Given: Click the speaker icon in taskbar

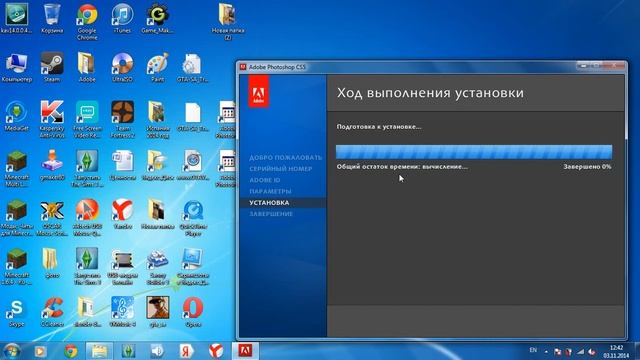Looking at the screenshot, I should point(157,351).
